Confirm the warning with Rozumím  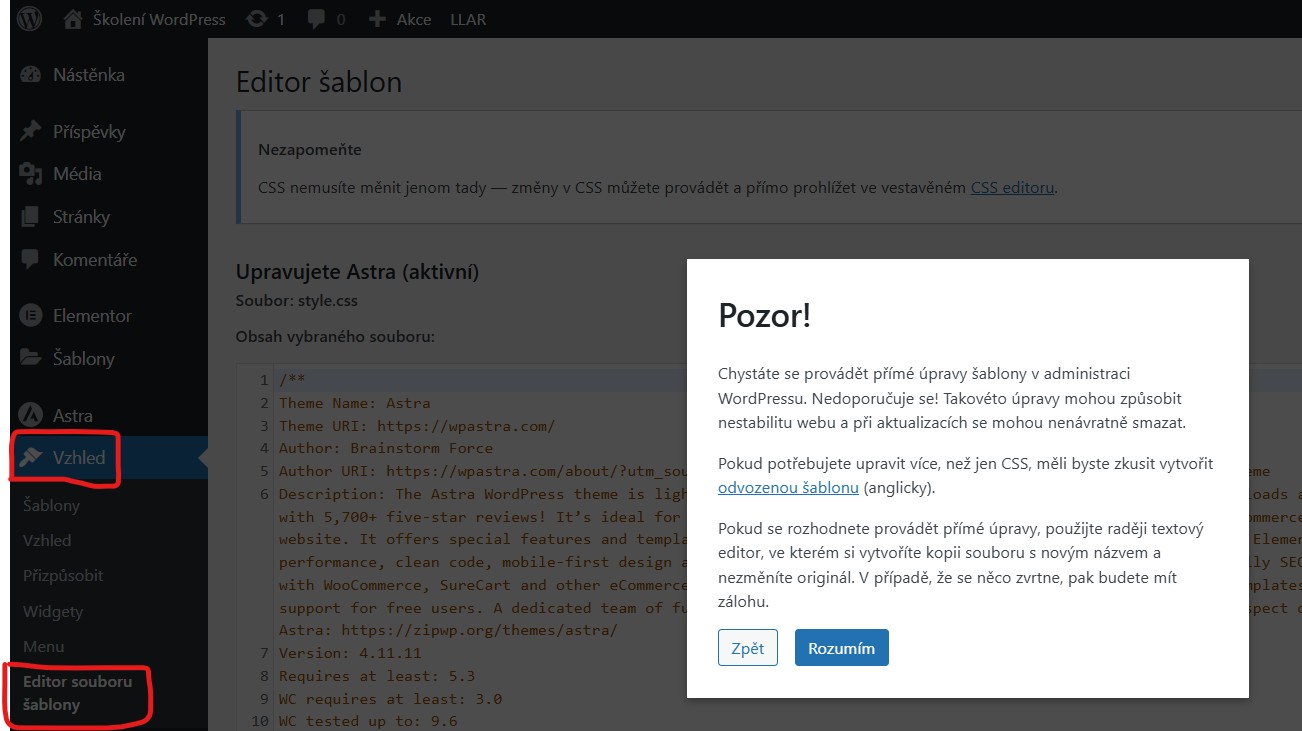[x=840, y=647]
